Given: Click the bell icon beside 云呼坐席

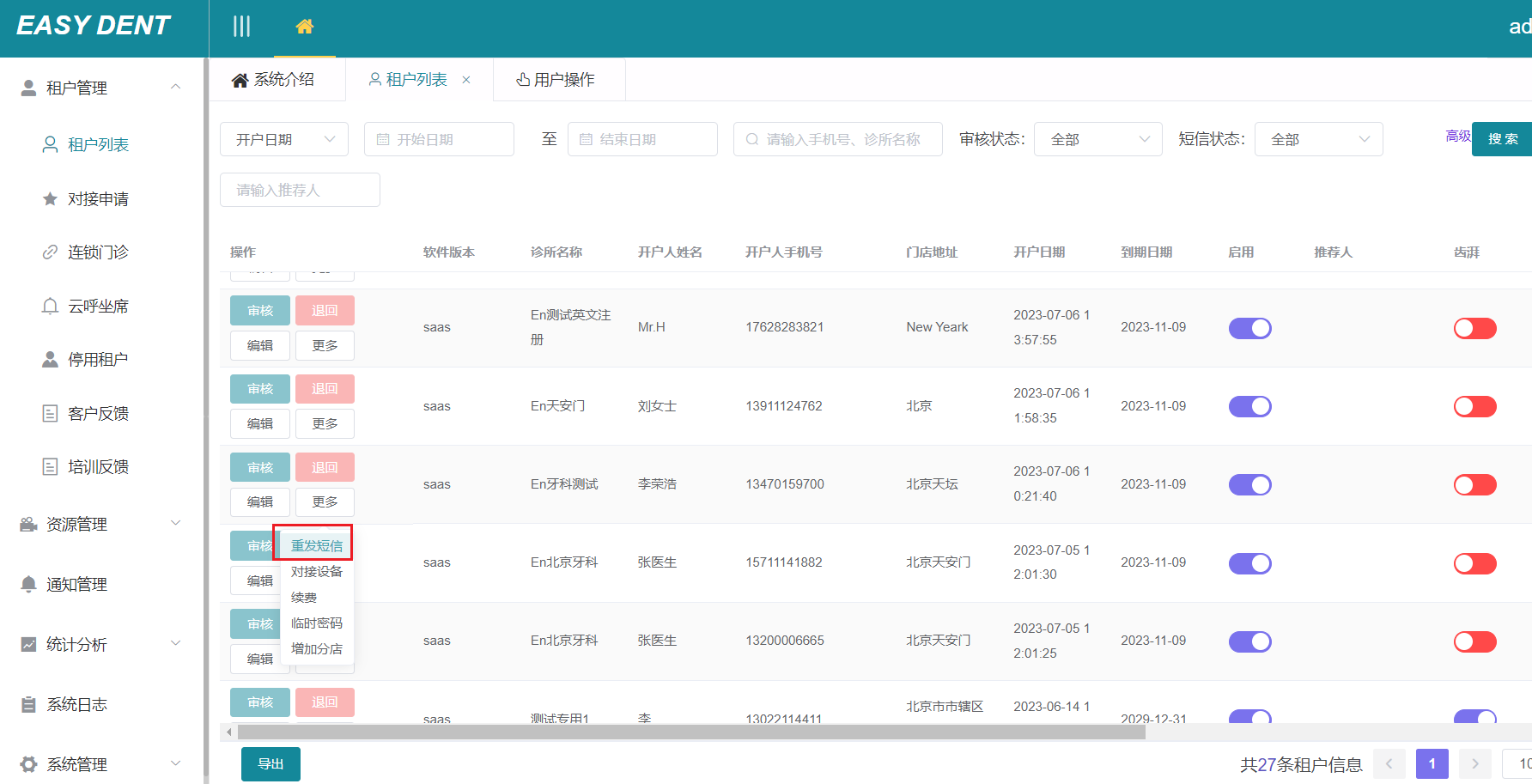Looking at the screenshot, I should coord(51,306).
